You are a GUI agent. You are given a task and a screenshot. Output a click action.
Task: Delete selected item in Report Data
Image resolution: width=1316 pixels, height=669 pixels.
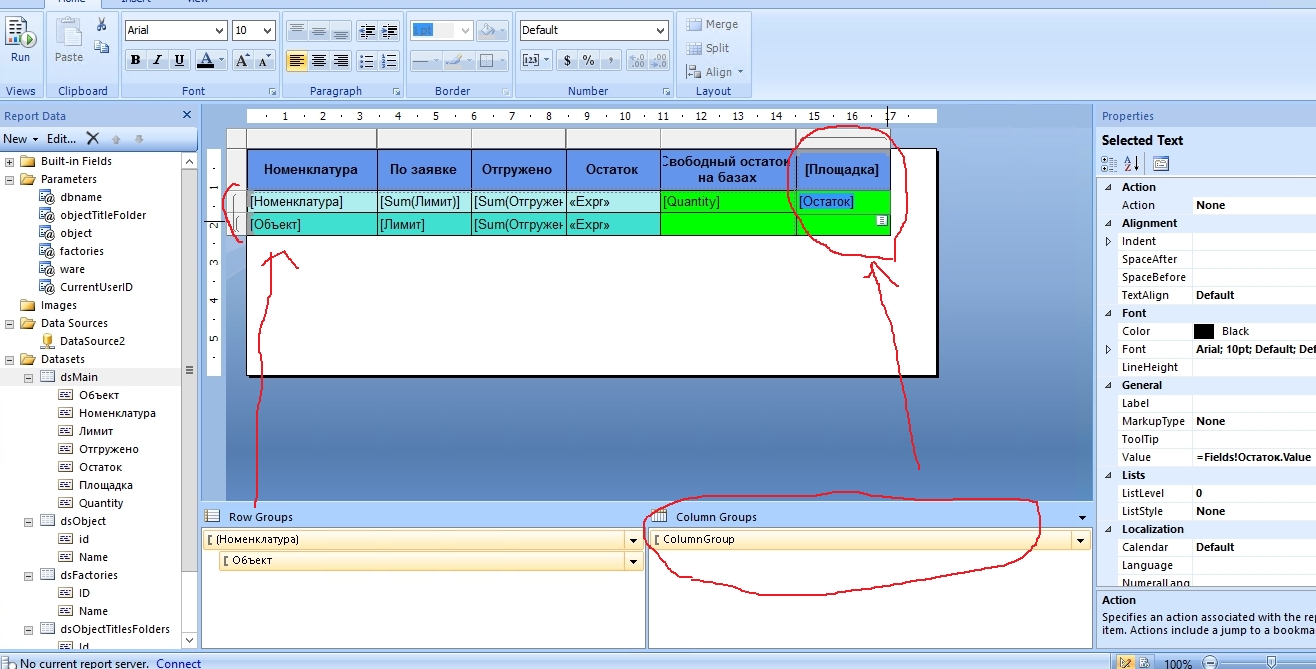click(x=93, y=139)
